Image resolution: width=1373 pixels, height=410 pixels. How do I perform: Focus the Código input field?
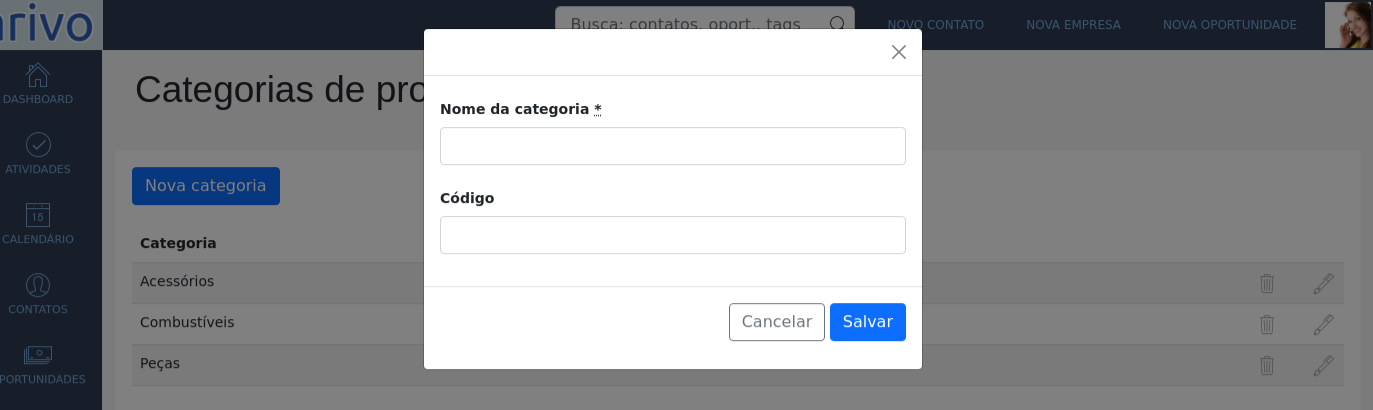[x=673, y=235]
